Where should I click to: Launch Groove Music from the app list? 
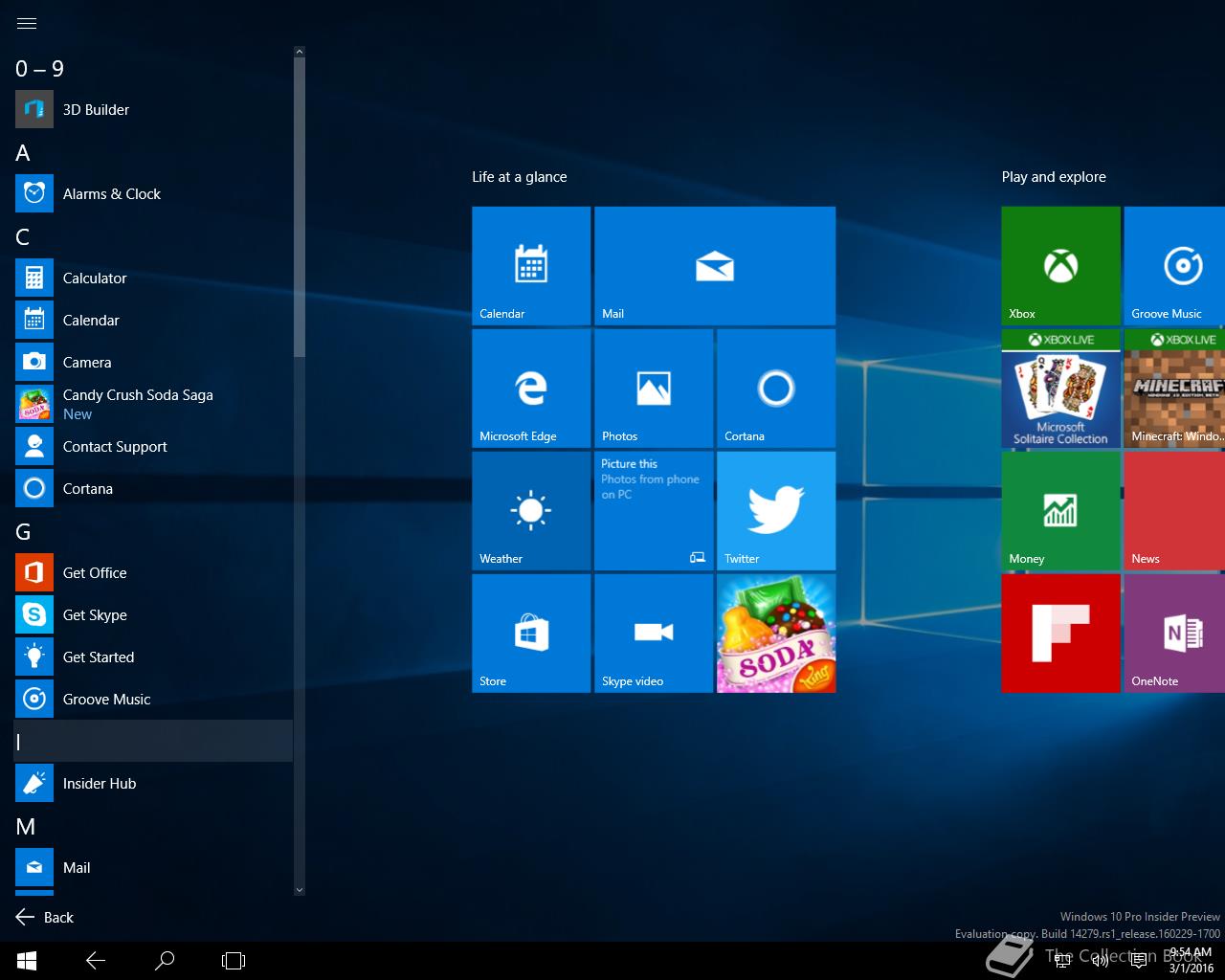point(153,699)
